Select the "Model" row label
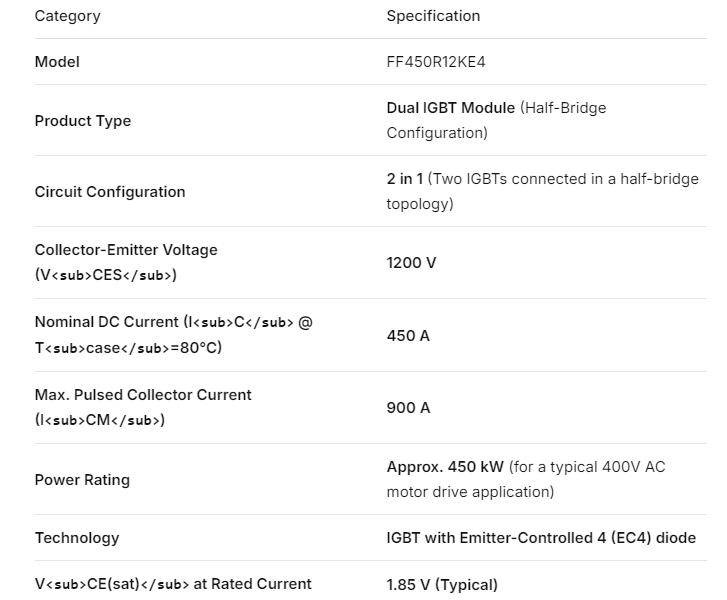 click(x=57, y=62)
